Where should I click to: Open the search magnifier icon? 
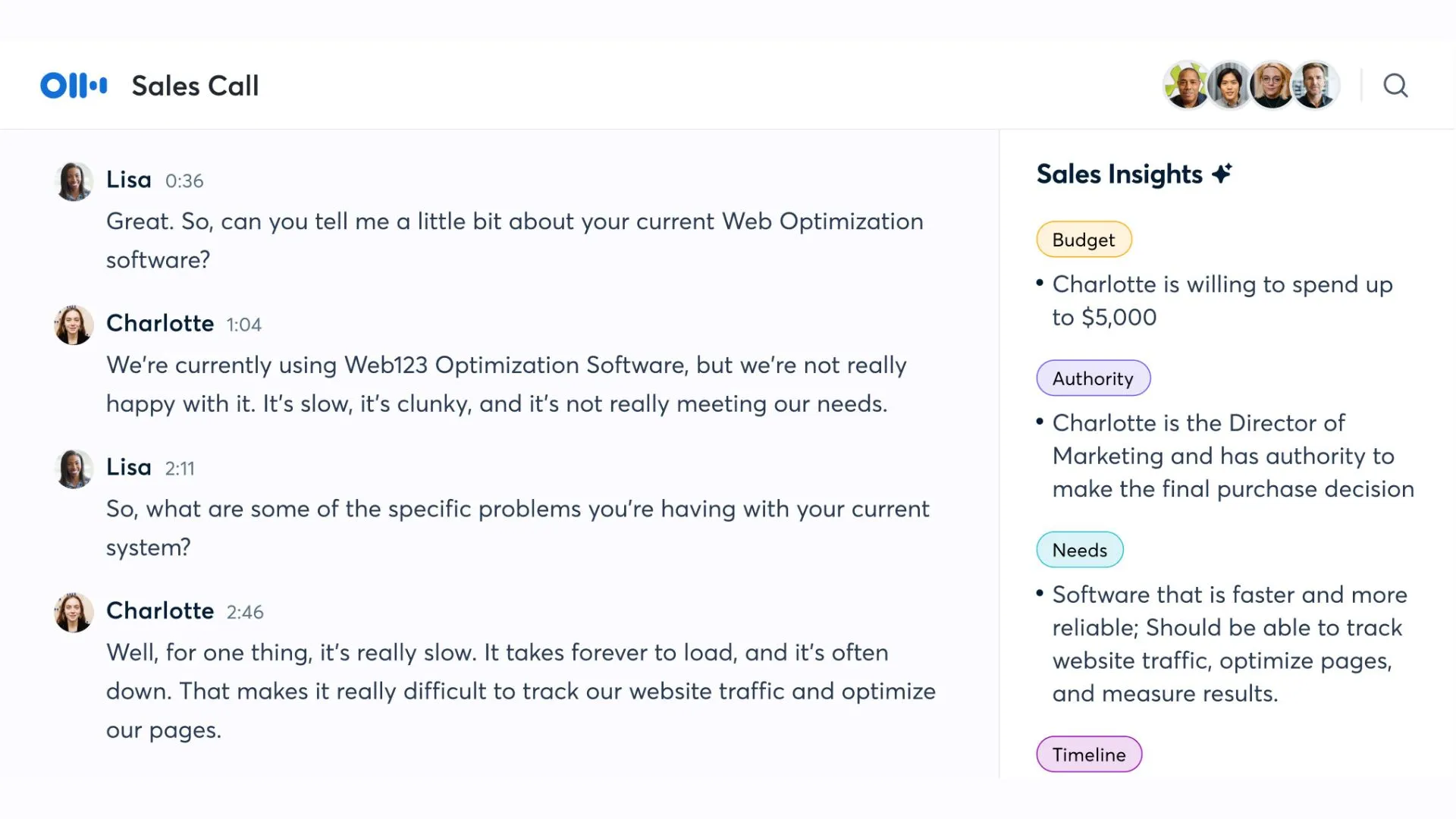pos(1395,86)
